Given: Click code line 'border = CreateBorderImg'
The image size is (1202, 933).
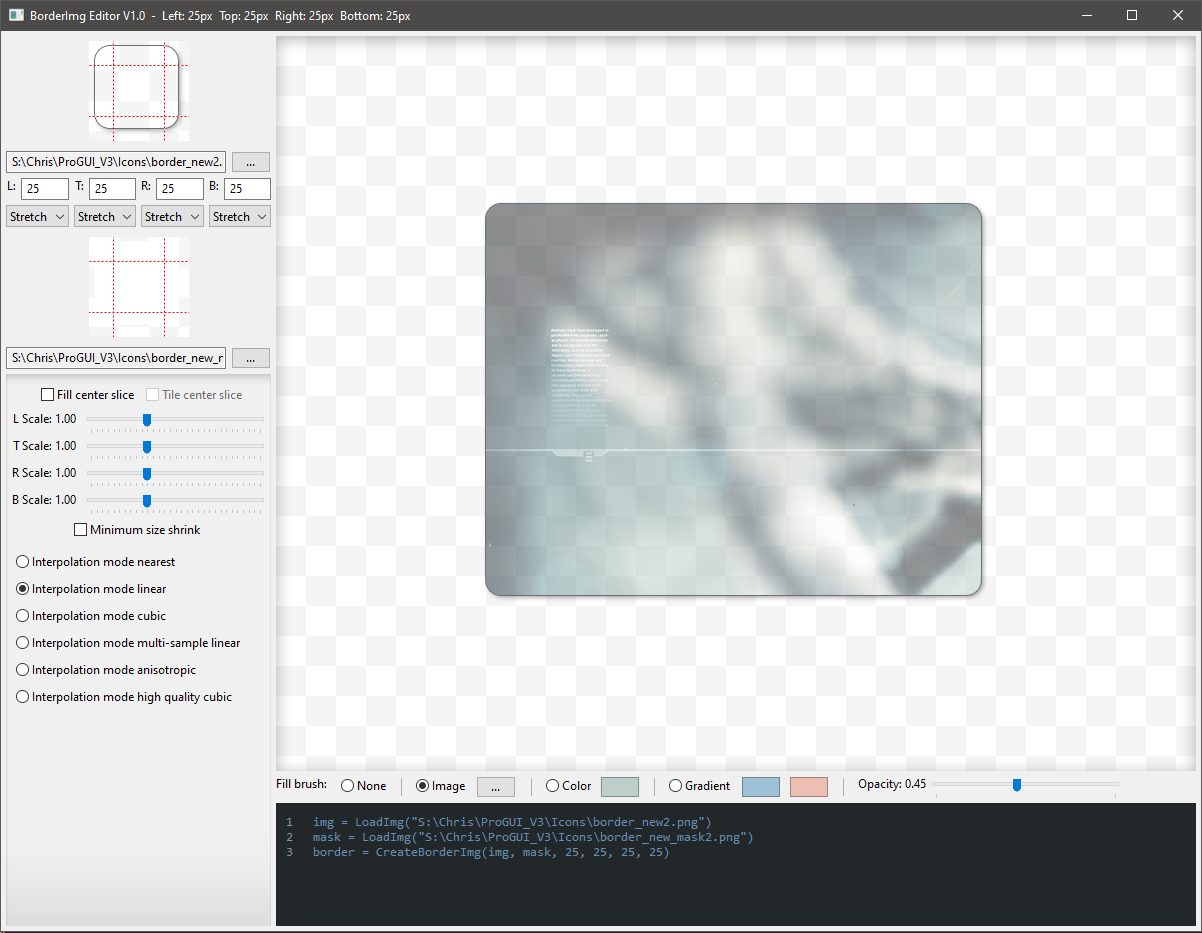Looking at the screenshot, I should tap(491, 853).
